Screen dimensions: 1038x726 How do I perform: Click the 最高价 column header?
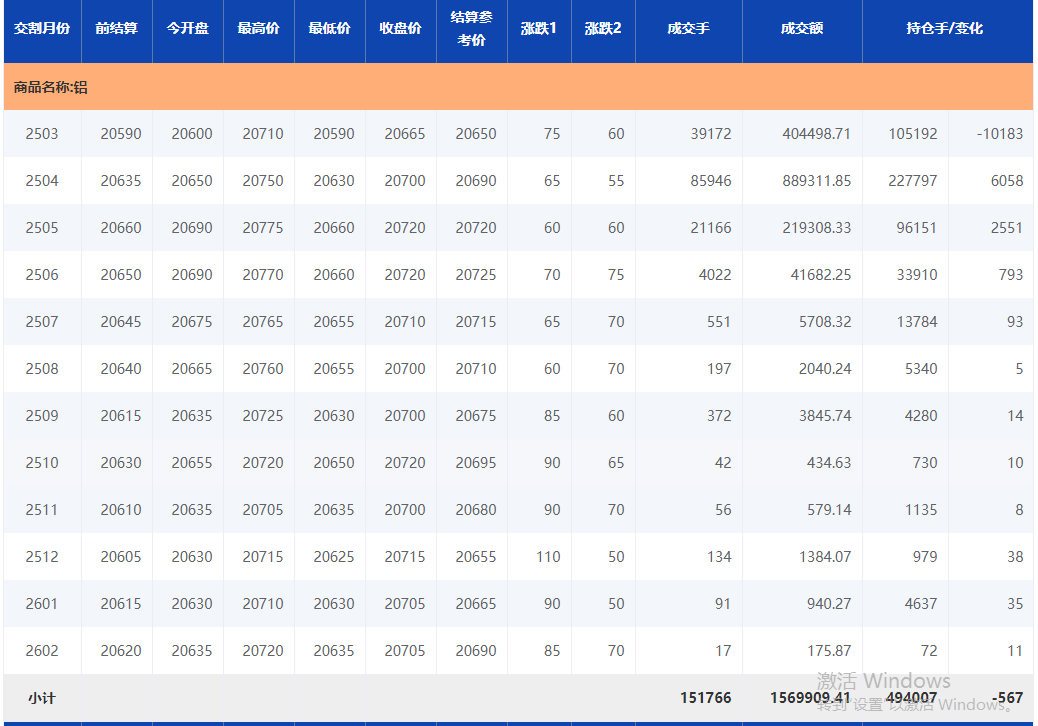point(259,29)
